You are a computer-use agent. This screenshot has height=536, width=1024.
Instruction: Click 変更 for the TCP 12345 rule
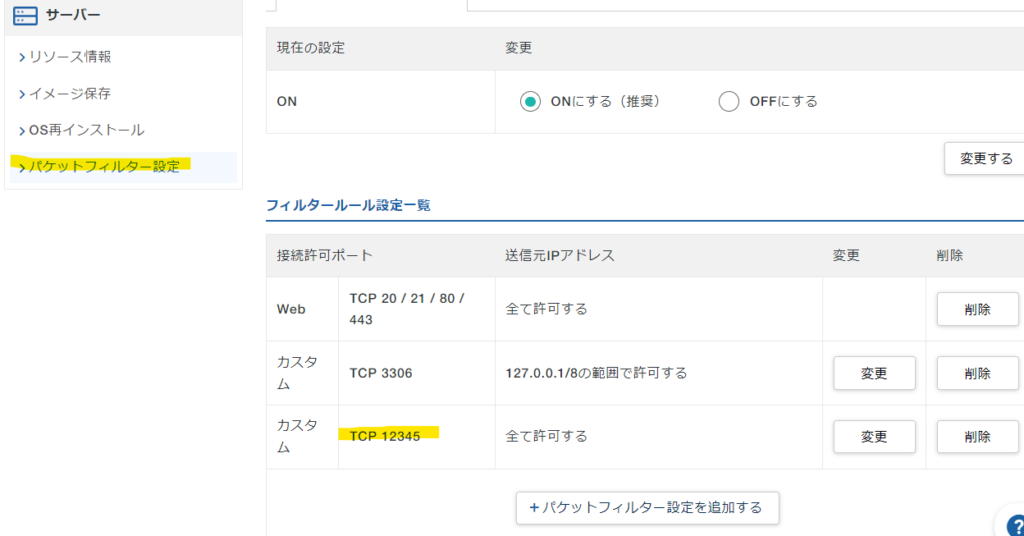(x=874, y=437)
